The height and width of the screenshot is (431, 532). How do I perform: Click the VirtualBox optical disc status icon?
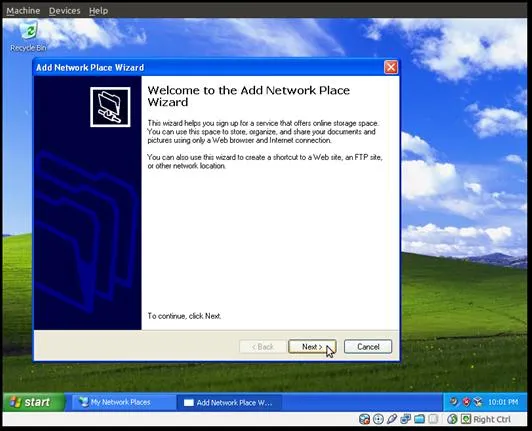pos(378,419)
